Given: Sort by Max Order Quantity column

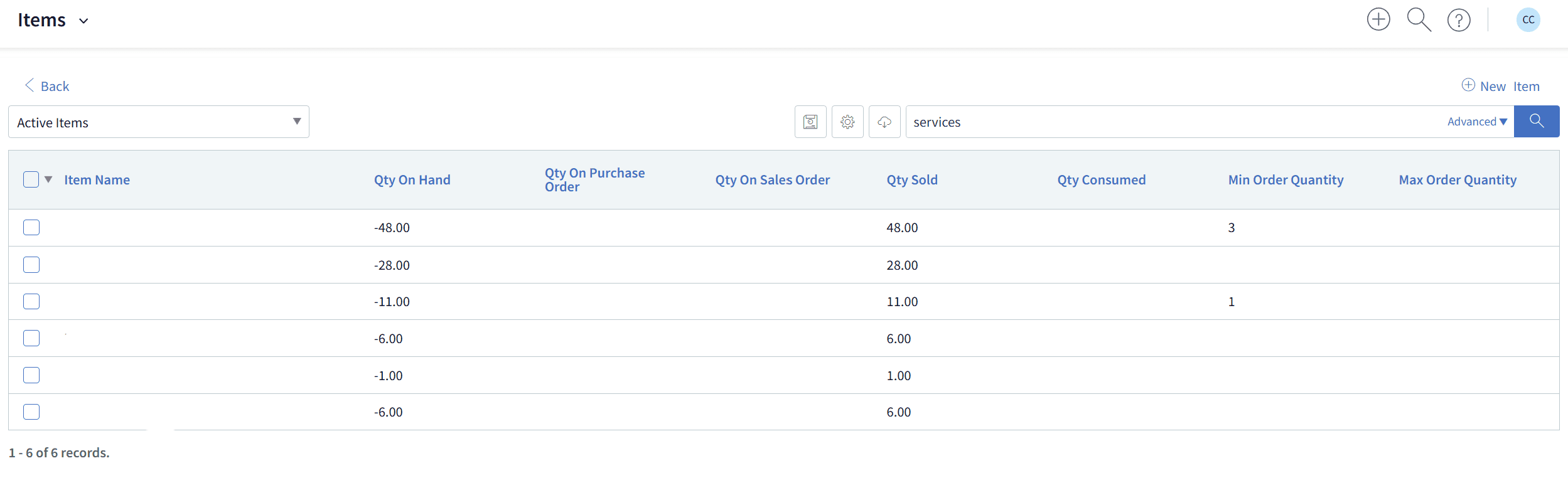Looking at the screenshot, I should tap(1458, 180).
